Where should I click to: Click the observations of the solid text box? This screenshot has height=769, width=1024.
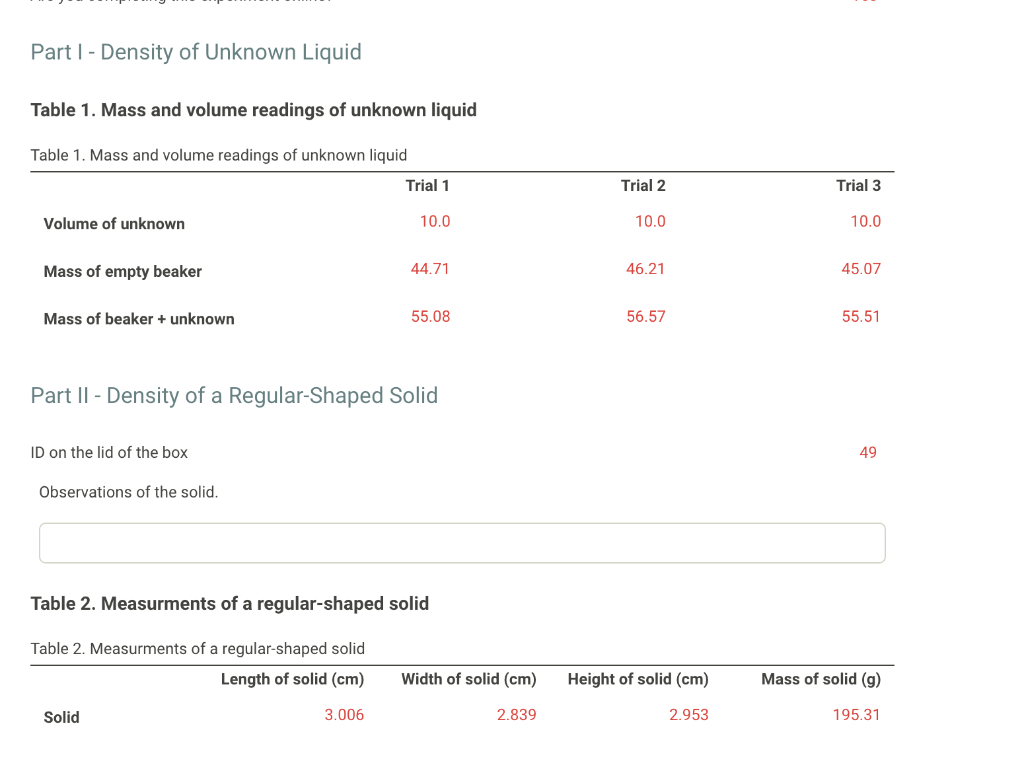(x=461, y=542)
